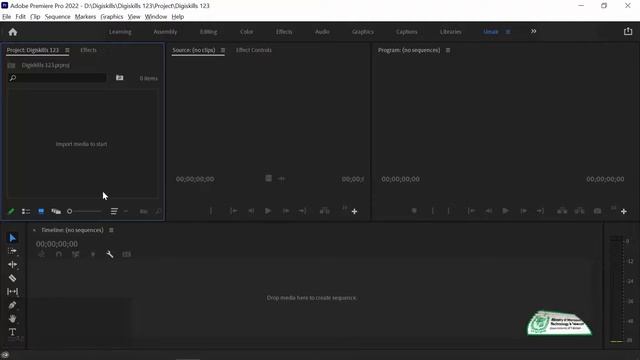Select the Track Select Forward tool

13,251
